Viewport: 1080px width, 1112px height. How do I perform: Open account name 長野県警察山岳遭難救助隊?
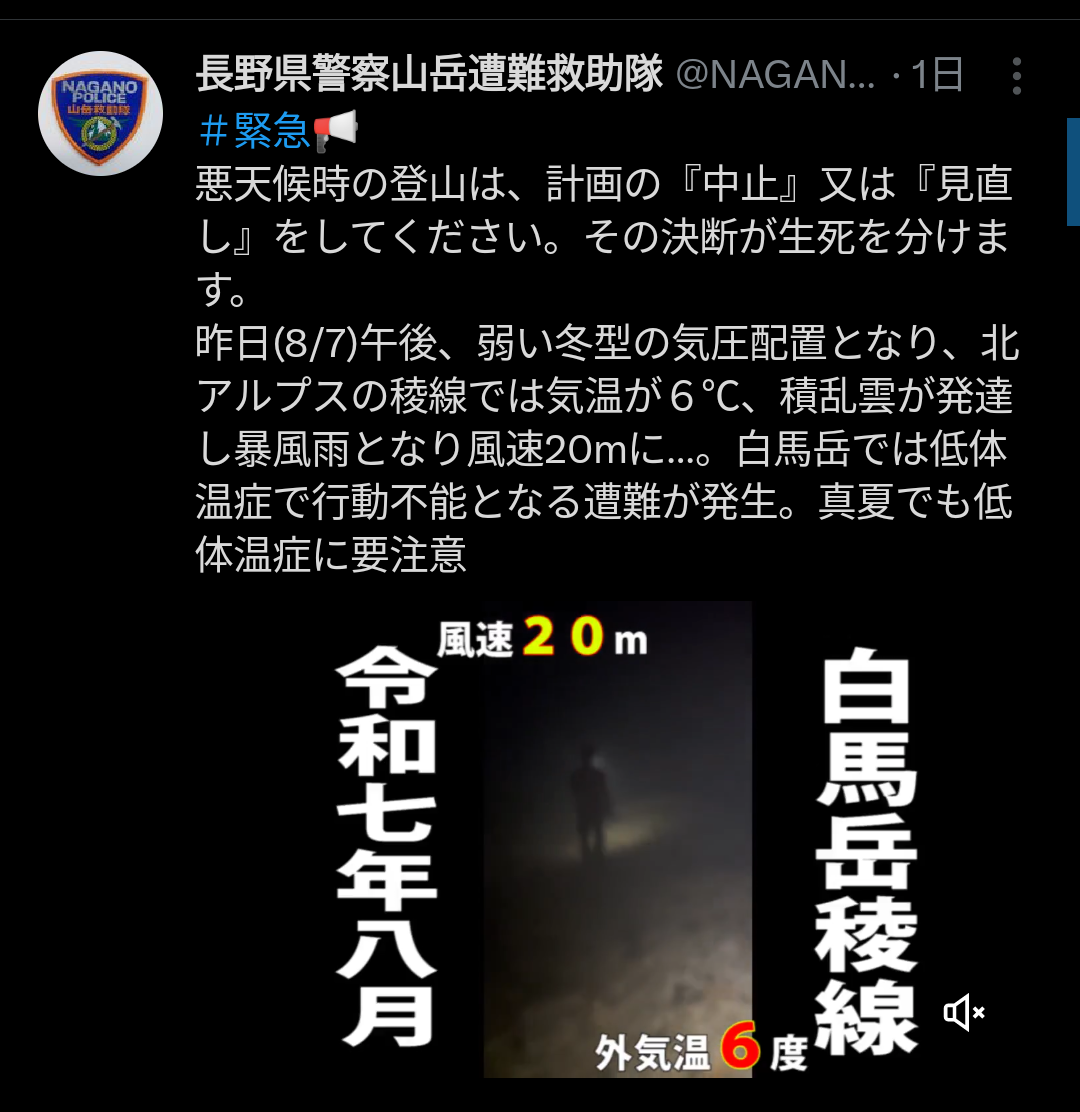(x=430, y=74)
